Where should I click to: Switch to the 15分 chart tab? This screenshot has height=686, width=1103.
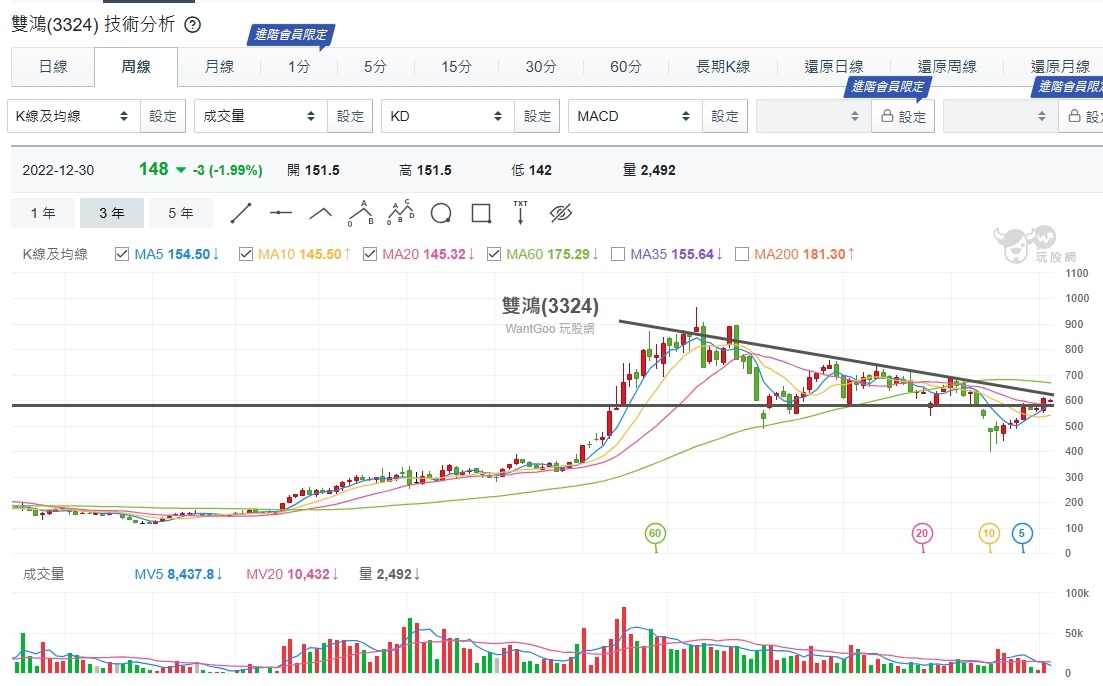coord(456,67)
